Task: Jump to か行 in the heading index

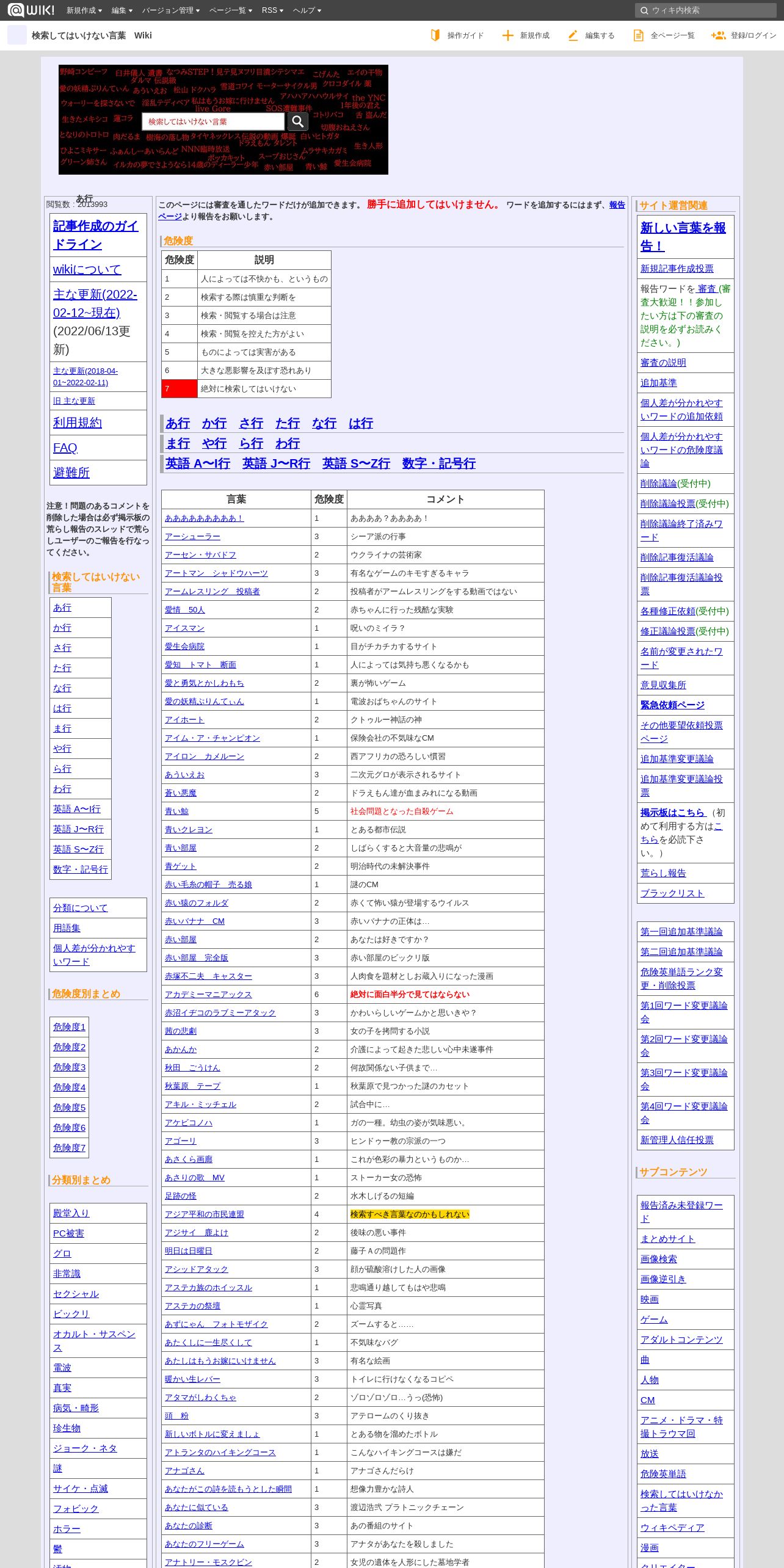Action: point(214,423)
